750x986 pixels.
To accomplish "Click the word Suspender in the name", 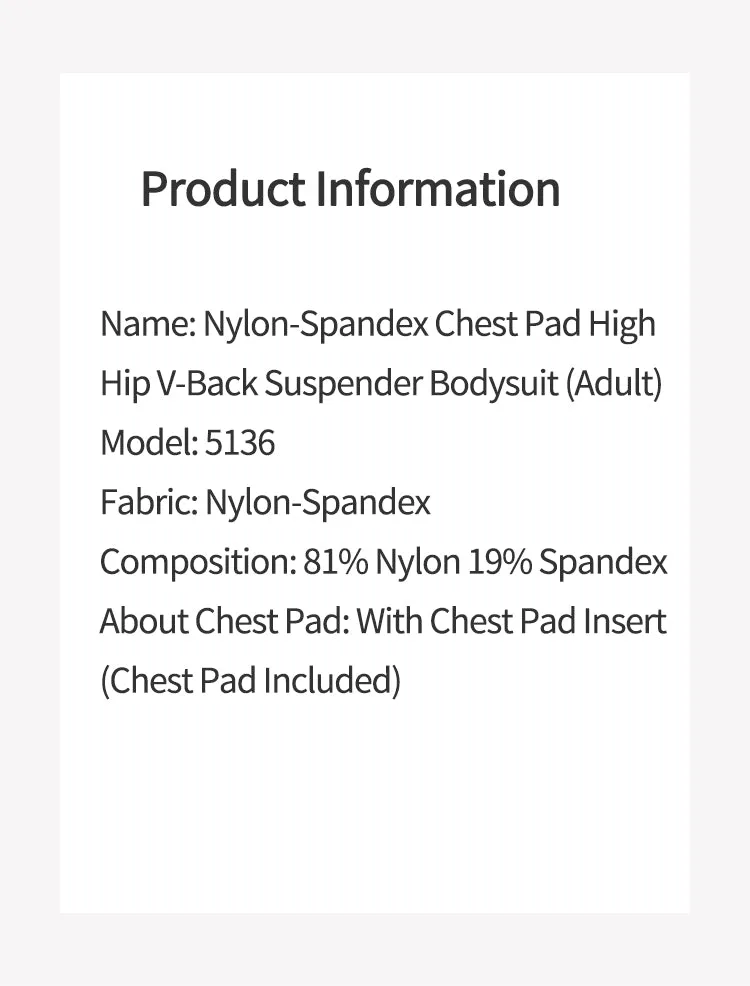I will pos(343,384).
